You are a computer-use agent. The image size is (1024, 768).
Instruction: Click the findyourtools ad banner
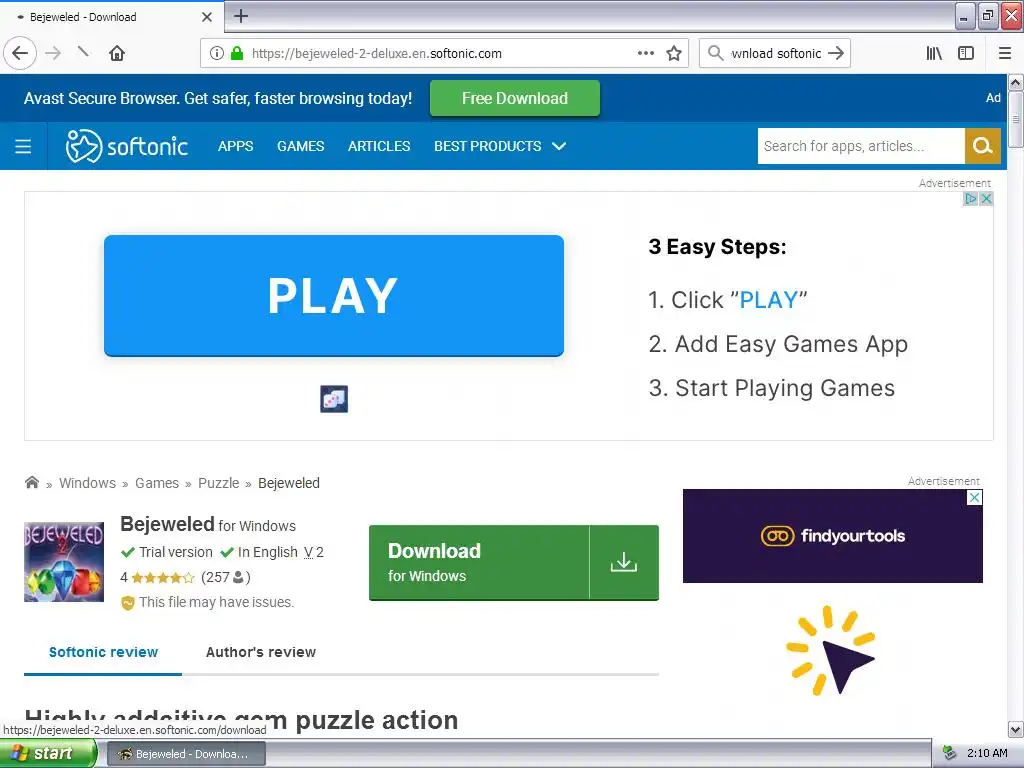833,536
